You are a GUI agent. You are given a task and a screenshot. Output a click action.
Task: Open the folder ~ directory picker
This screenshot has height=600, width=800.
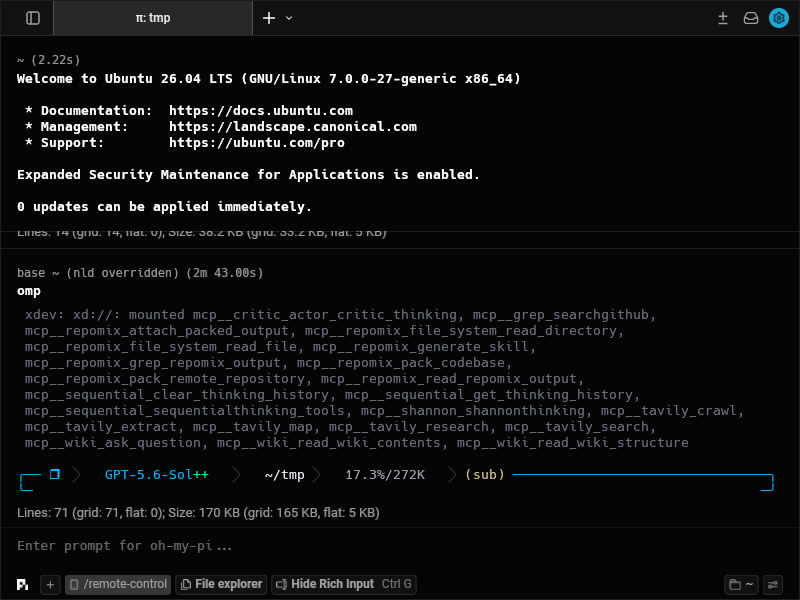tap(741, 585)
